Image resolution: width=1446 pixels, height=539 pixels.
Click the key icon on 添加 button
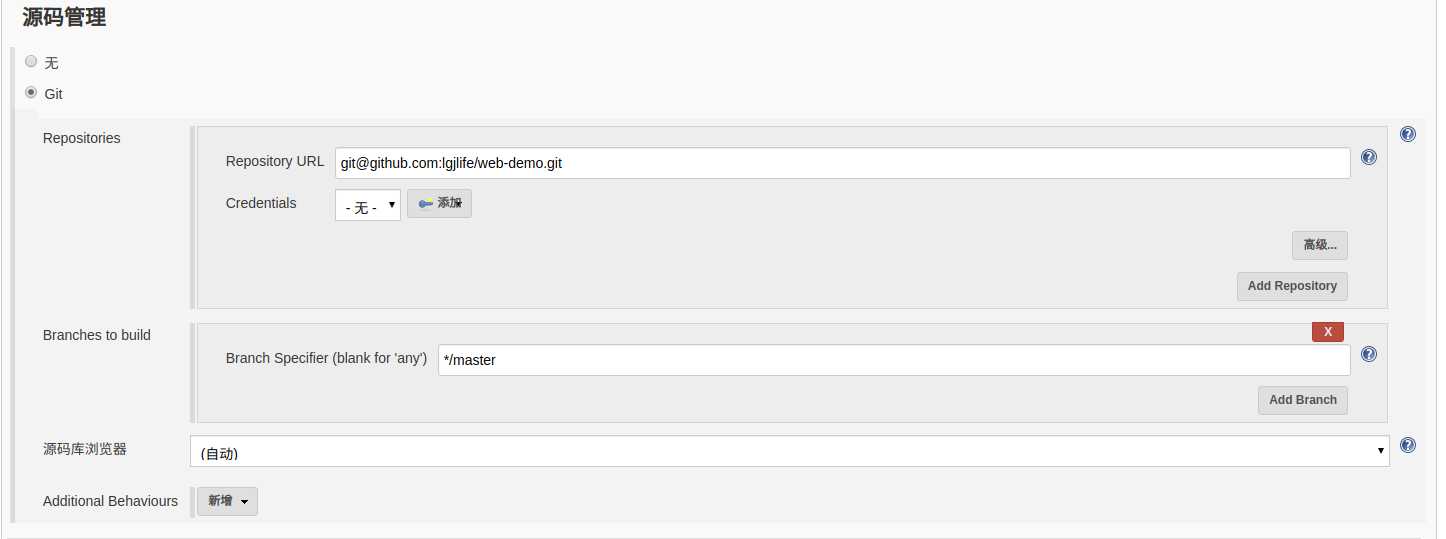tap(426, 204)
